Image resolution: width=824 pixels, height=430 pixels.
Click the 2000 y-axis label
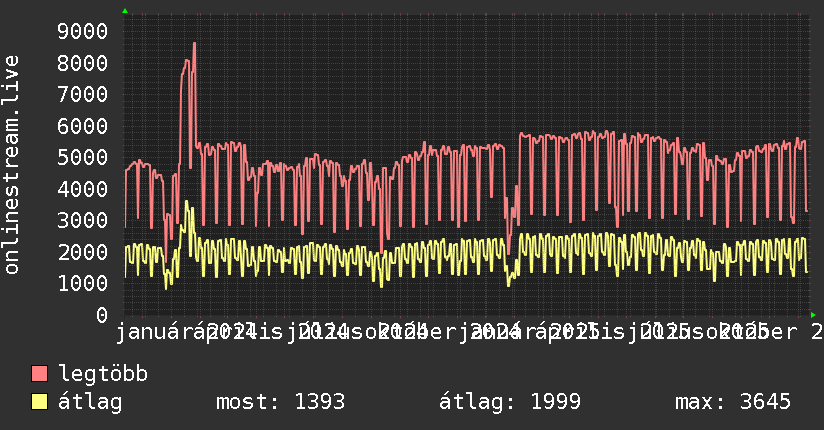pyautogui.click(x=83, y=252)
